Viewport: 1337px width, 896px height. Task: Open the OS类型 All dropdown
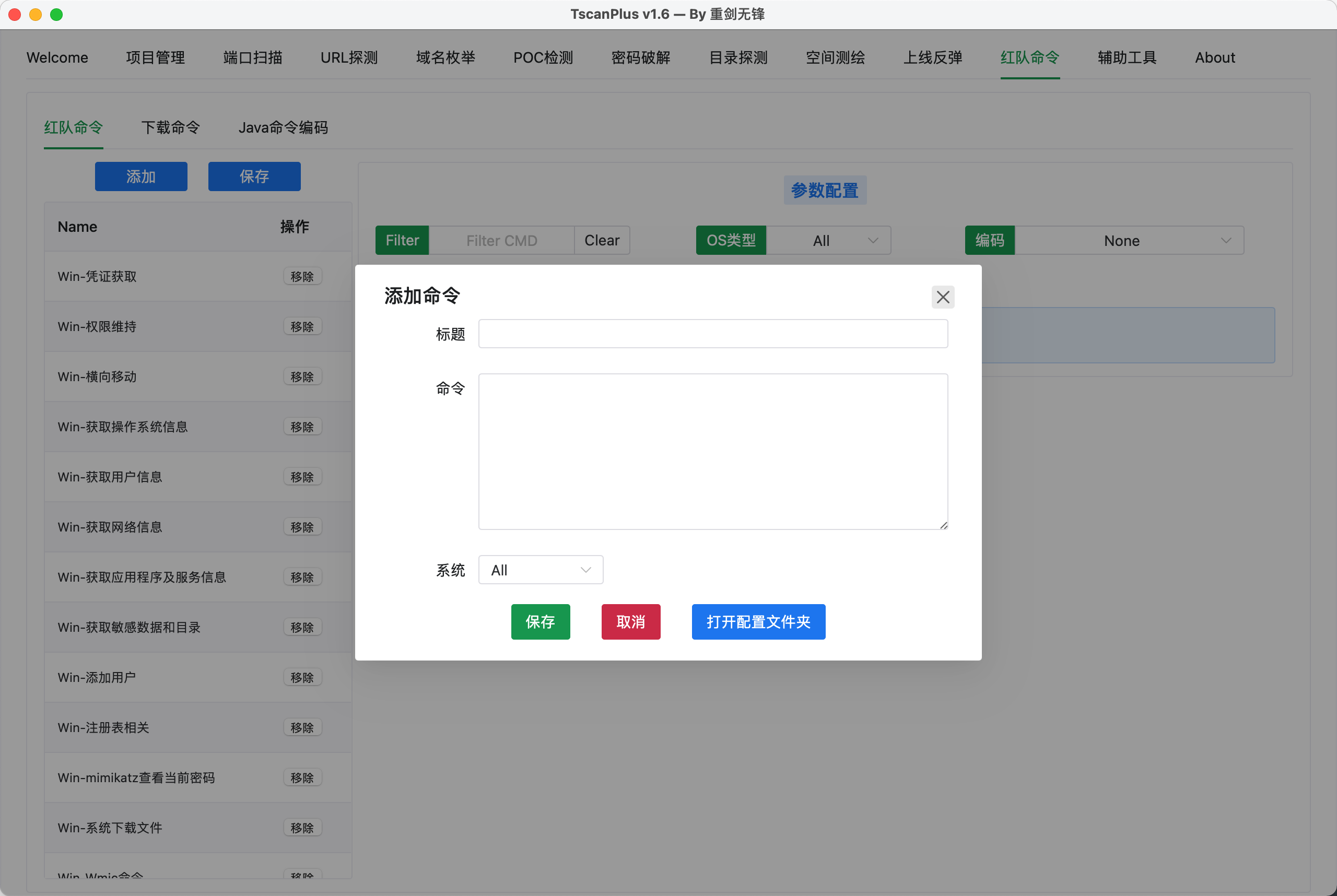pos(828,241)
